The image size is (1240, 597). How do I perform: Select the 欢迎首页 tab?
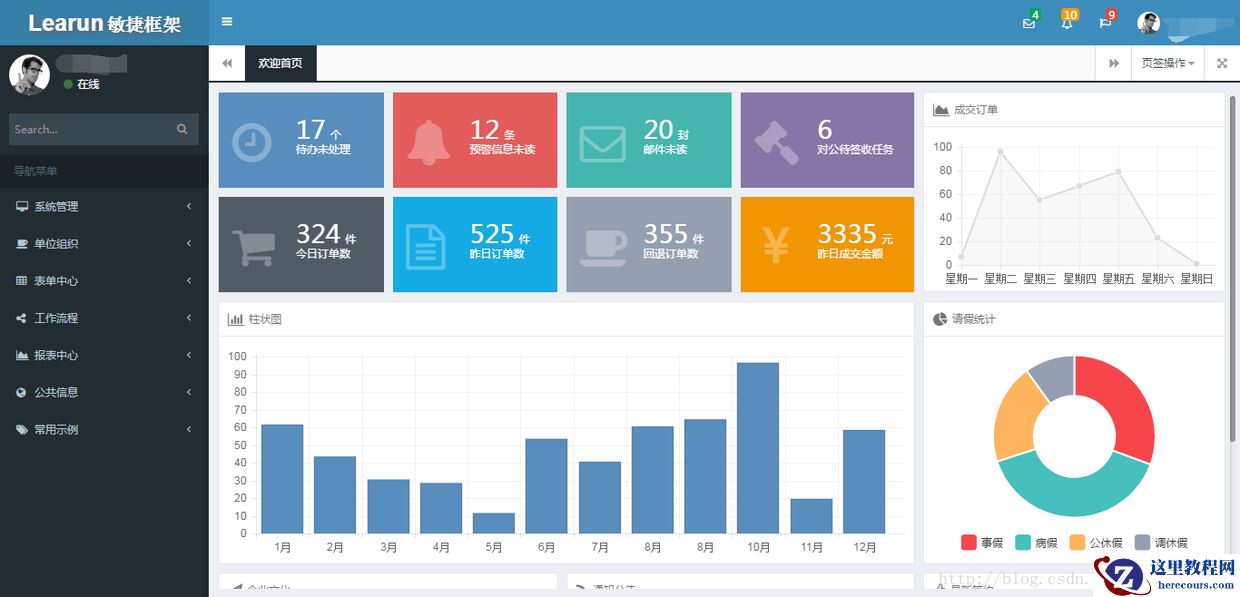tap(281, 63)
